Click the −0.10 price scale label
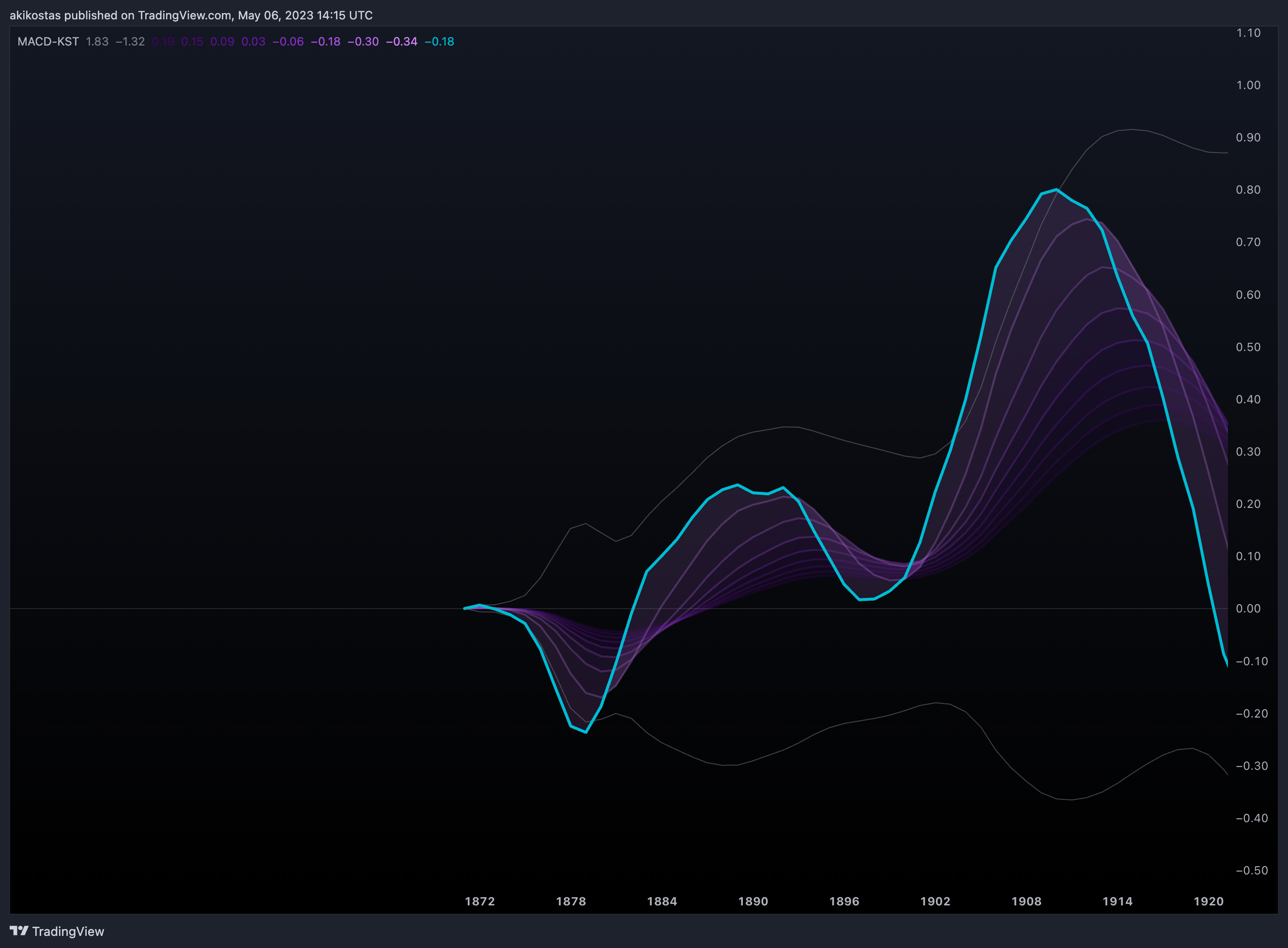 (1252, 661)
